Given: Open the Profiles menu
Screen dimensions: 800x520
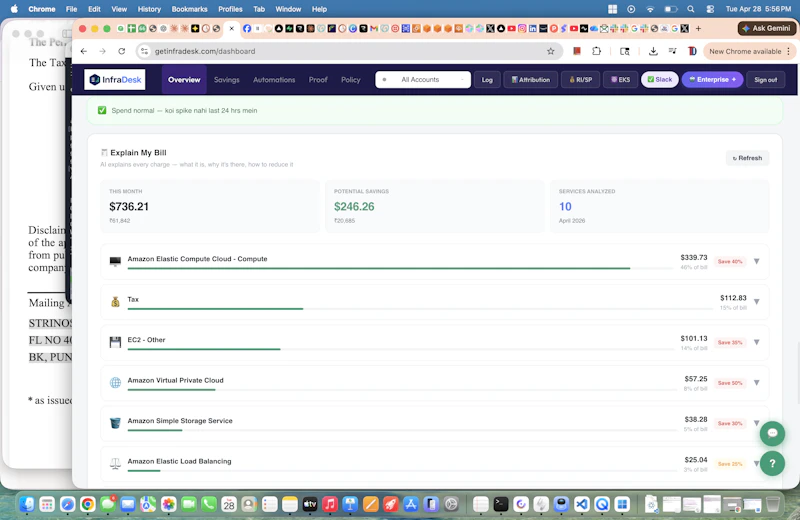Looking at the screenshot, I should coord(230,9).
